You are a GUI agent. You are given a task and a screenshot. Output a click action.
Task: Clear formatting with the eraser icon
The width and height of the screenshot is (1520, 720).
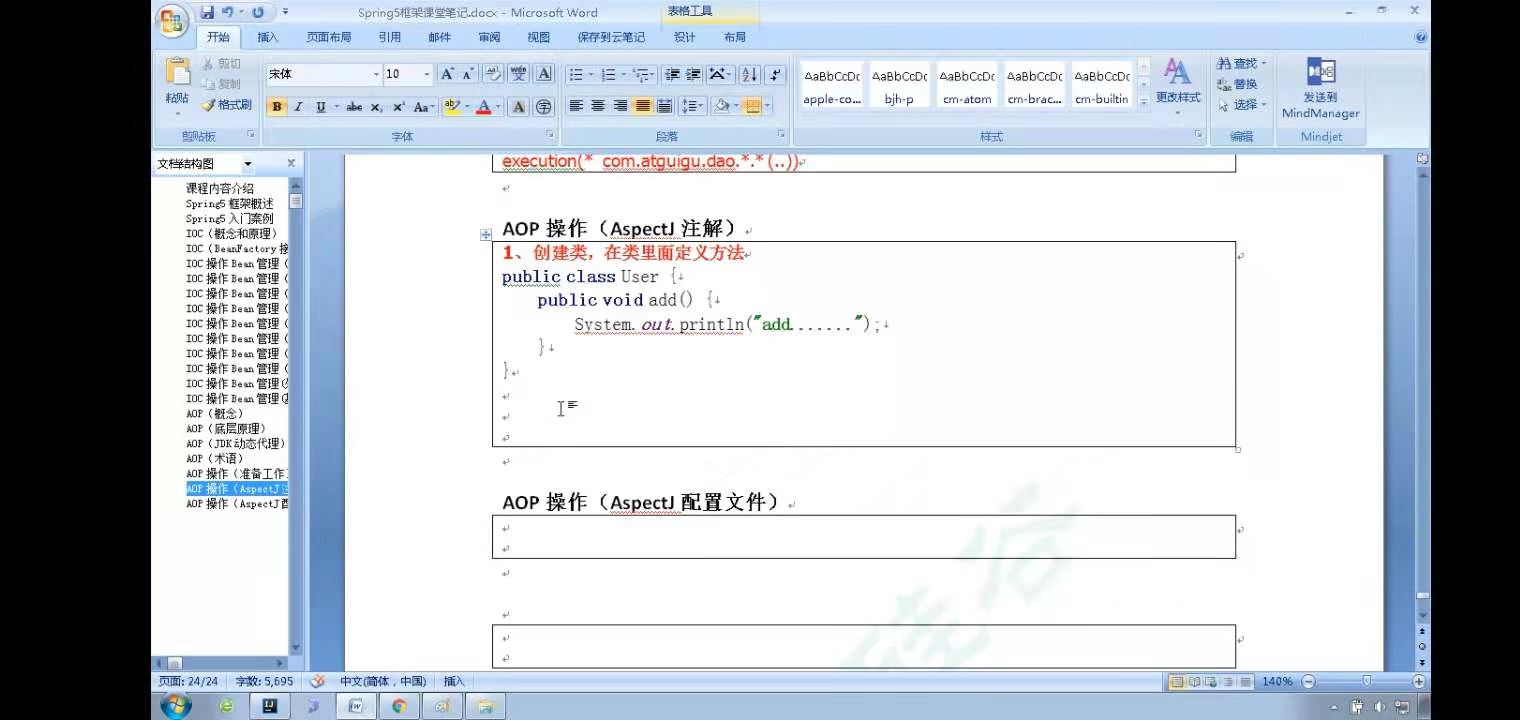(493, 74)
